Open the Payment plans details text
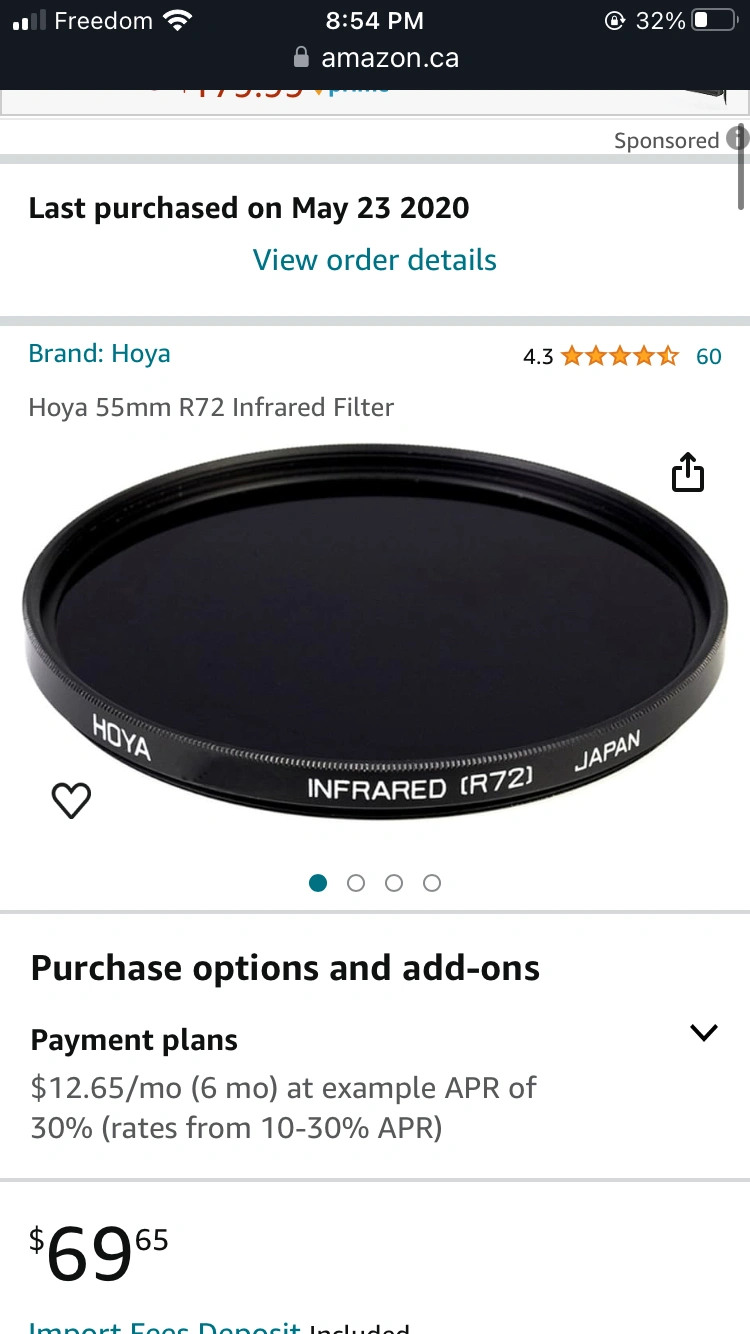Viewport: 750px width, 1334px height. (284, 1107)
